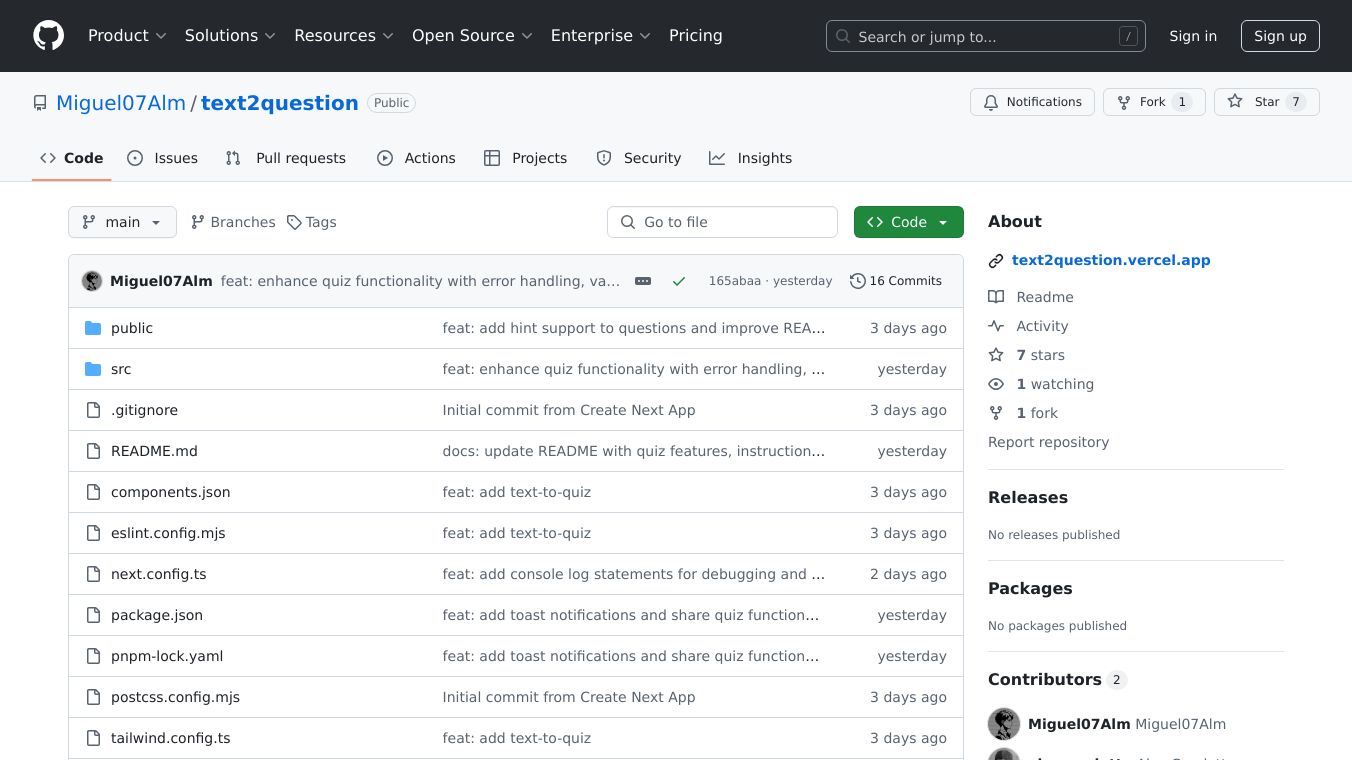Click the Notifications bell button

pyautogui.click(x=1031, y=102)
